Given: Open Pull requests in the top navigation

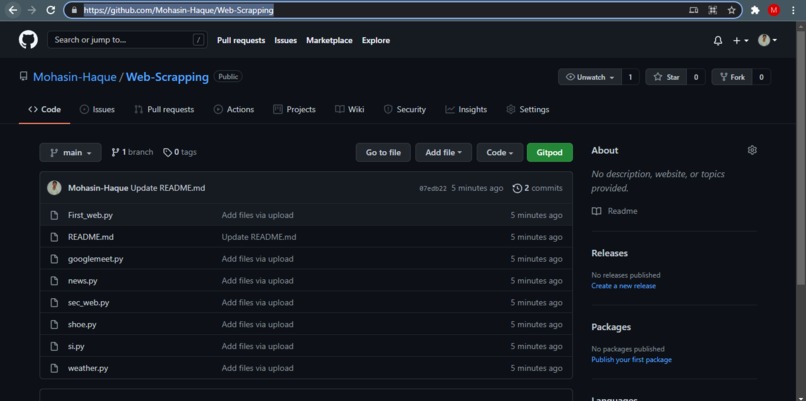Looking at the screenshot, I should click(241, 40).
